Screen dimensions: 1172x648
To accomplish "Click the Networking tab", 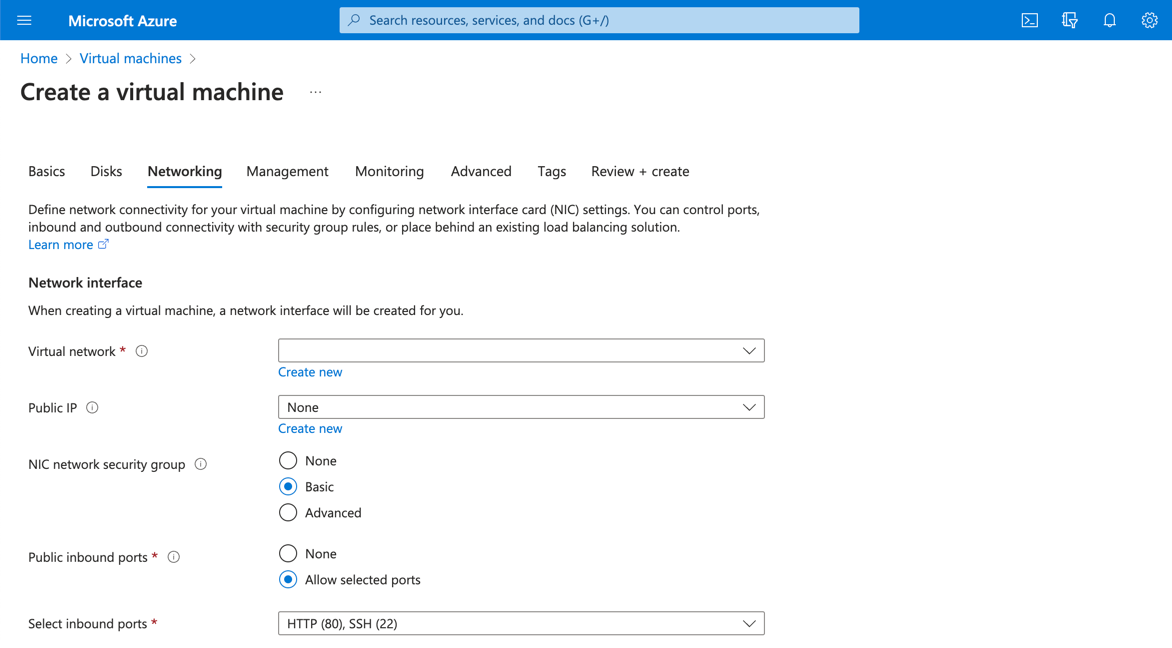I will (x=185, y=171).
